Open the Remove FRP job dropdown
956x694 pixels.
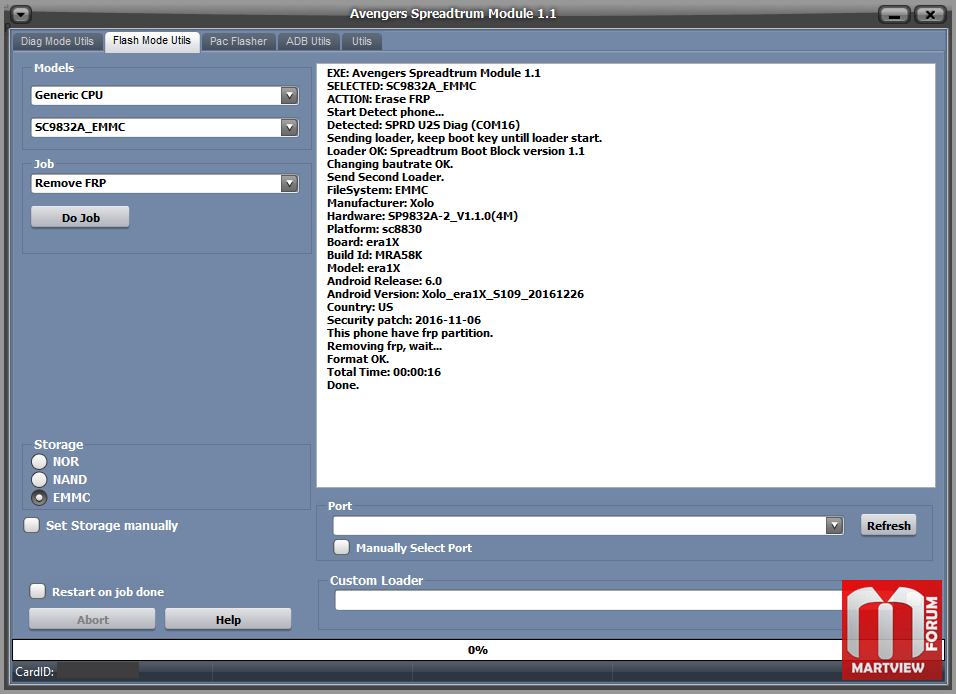click(x=289, y=183)
